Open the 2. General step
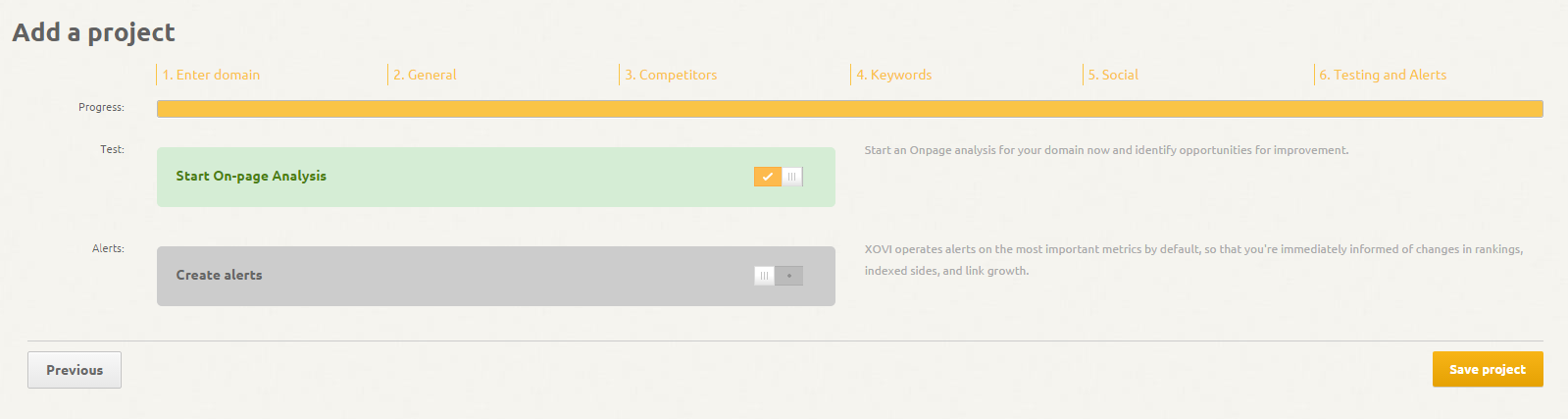Image resolution: width=1568 pixels, height=419 pixels. click(425, 75)
